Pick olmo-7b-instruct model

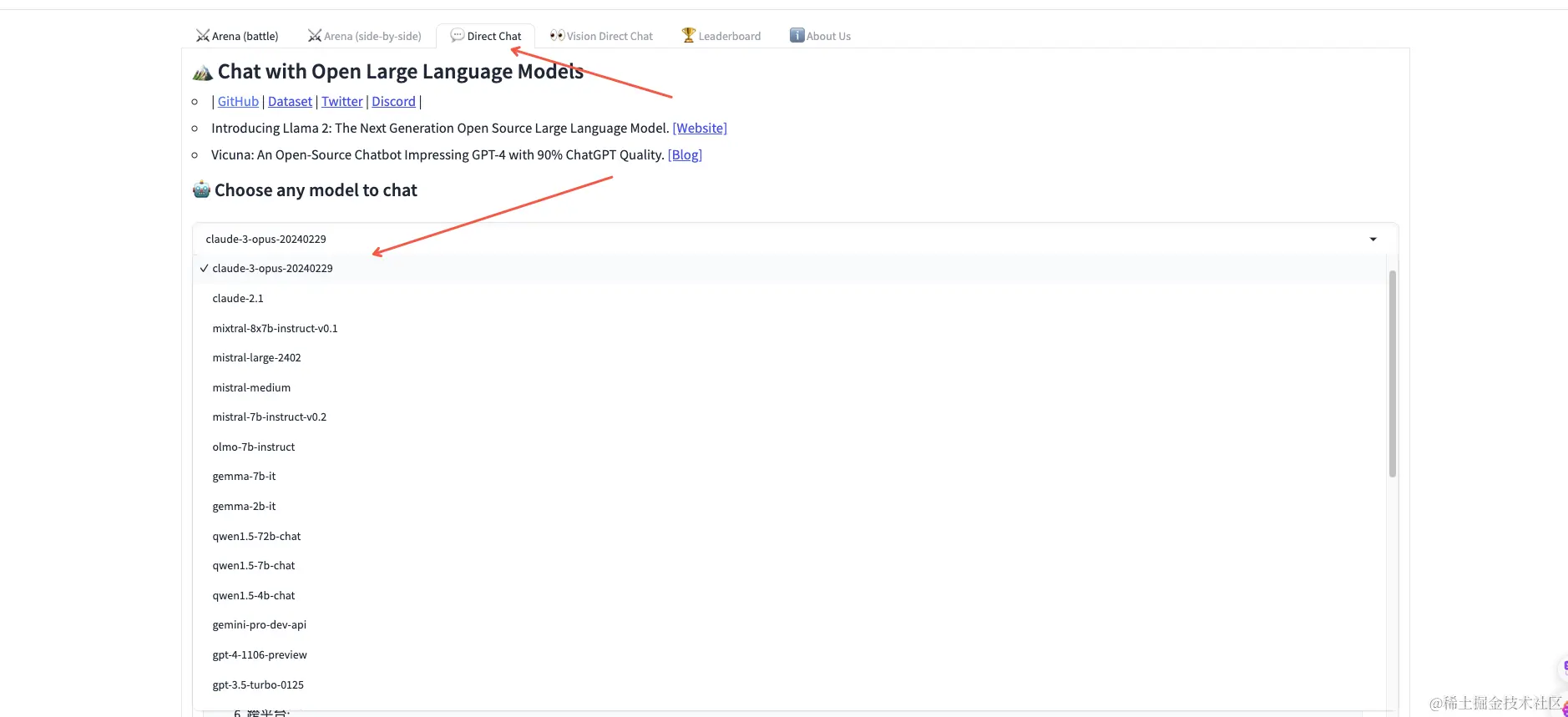789,447
